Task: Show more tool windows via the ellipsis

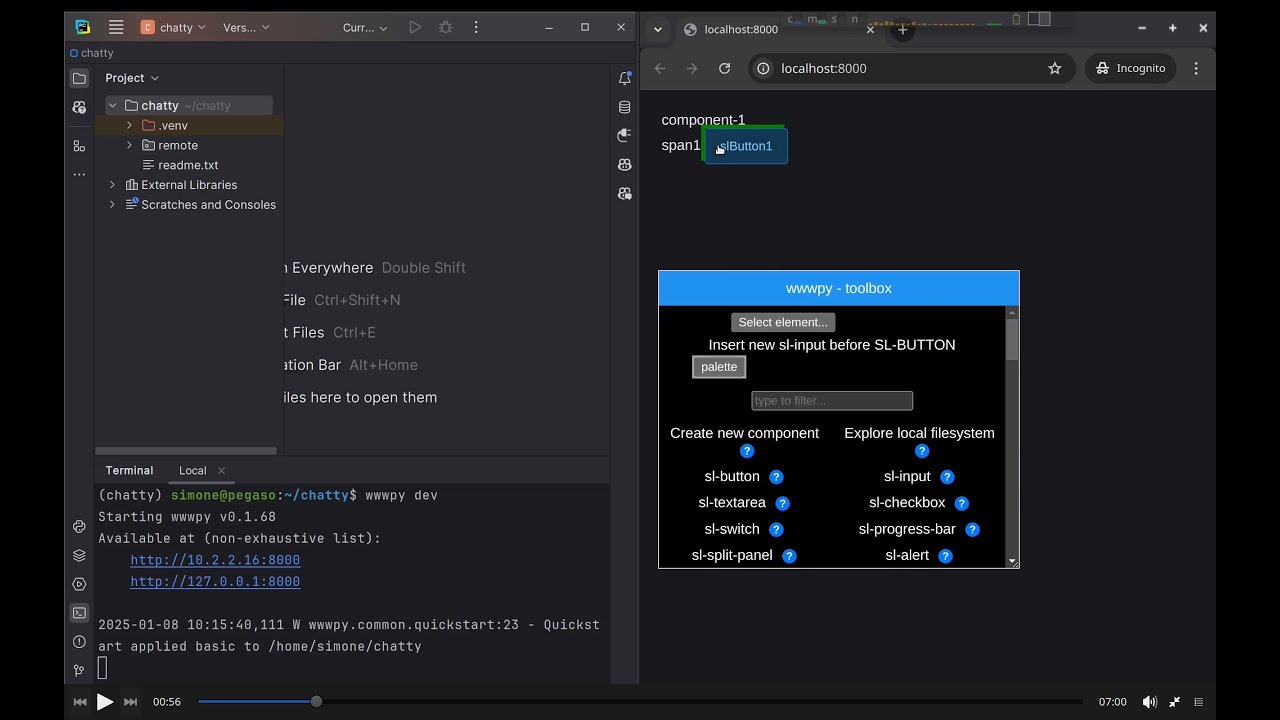Action: click(x=79, y=175)
